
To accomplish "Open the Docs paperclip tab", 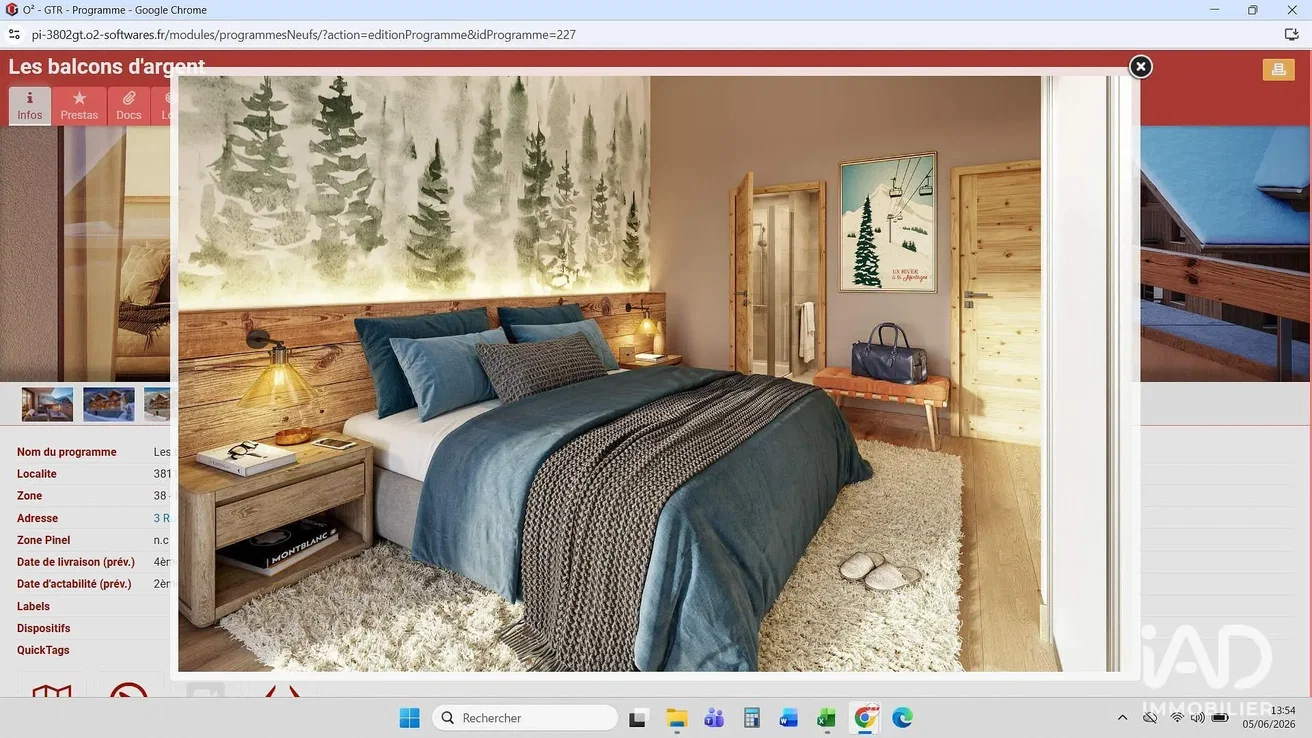I will point(129,106).
